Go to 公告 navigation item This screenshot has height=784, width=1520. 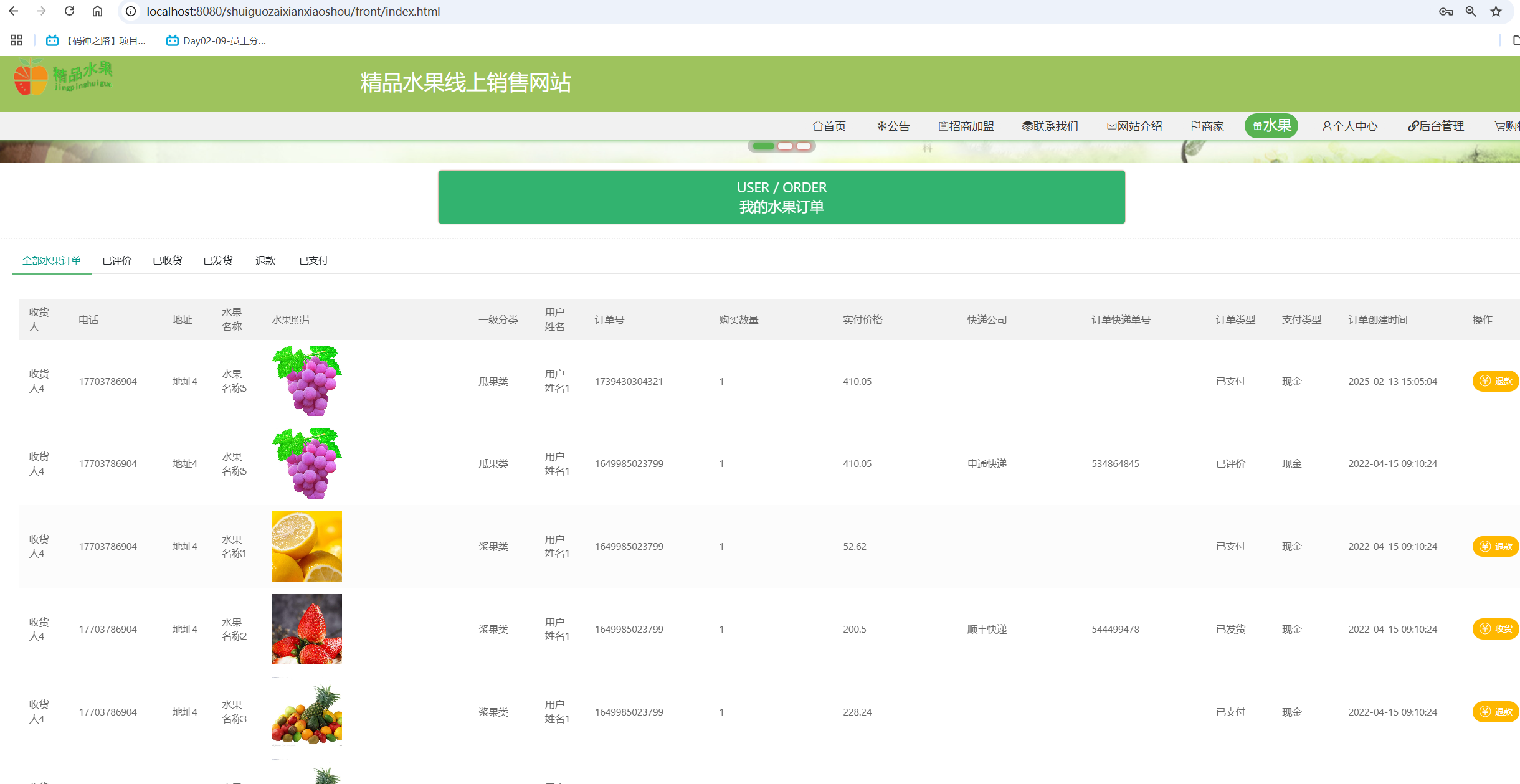[x=893, y=126]
